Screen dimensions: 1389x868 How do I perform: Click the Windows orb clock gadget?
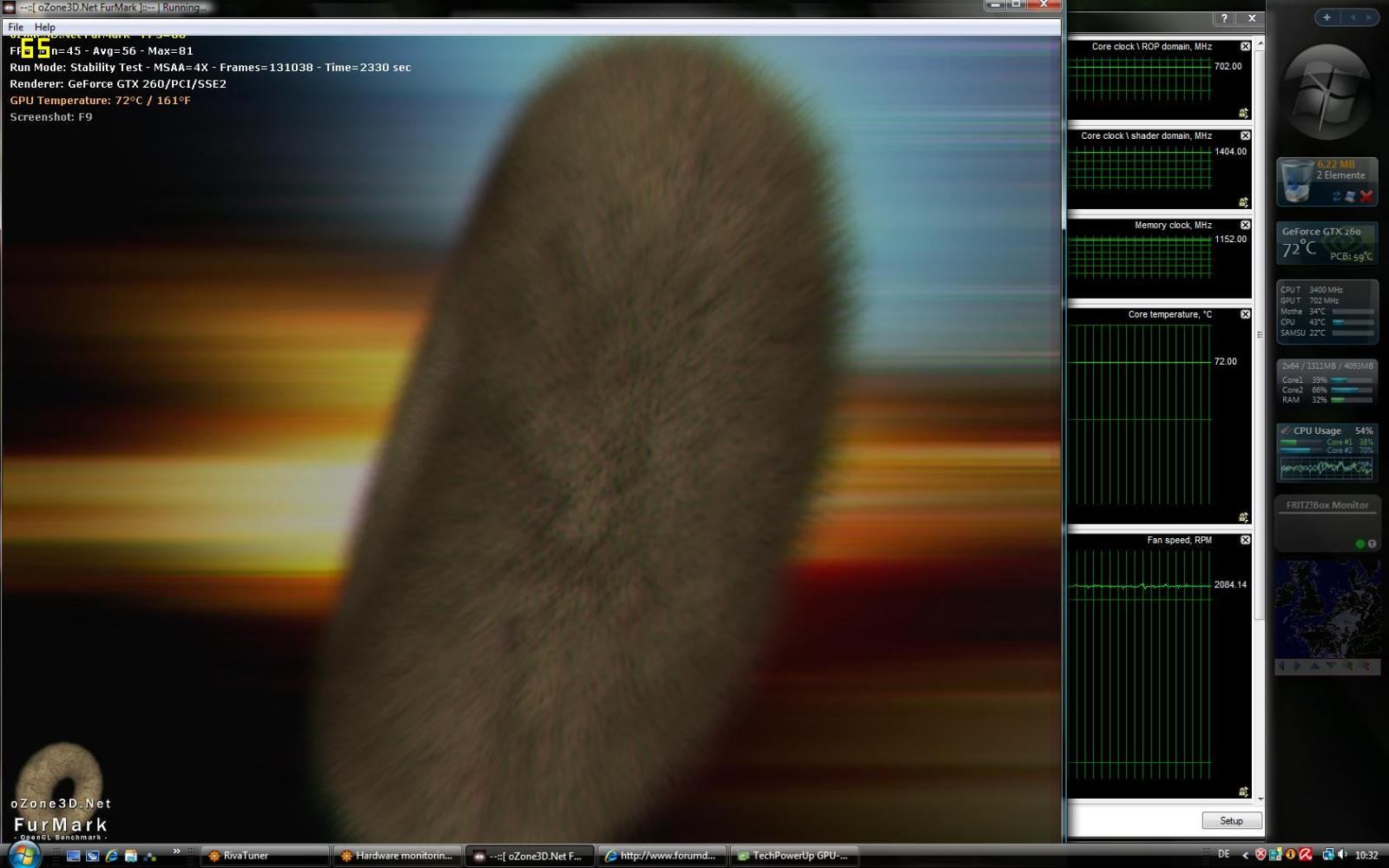tap(1326, 93)
